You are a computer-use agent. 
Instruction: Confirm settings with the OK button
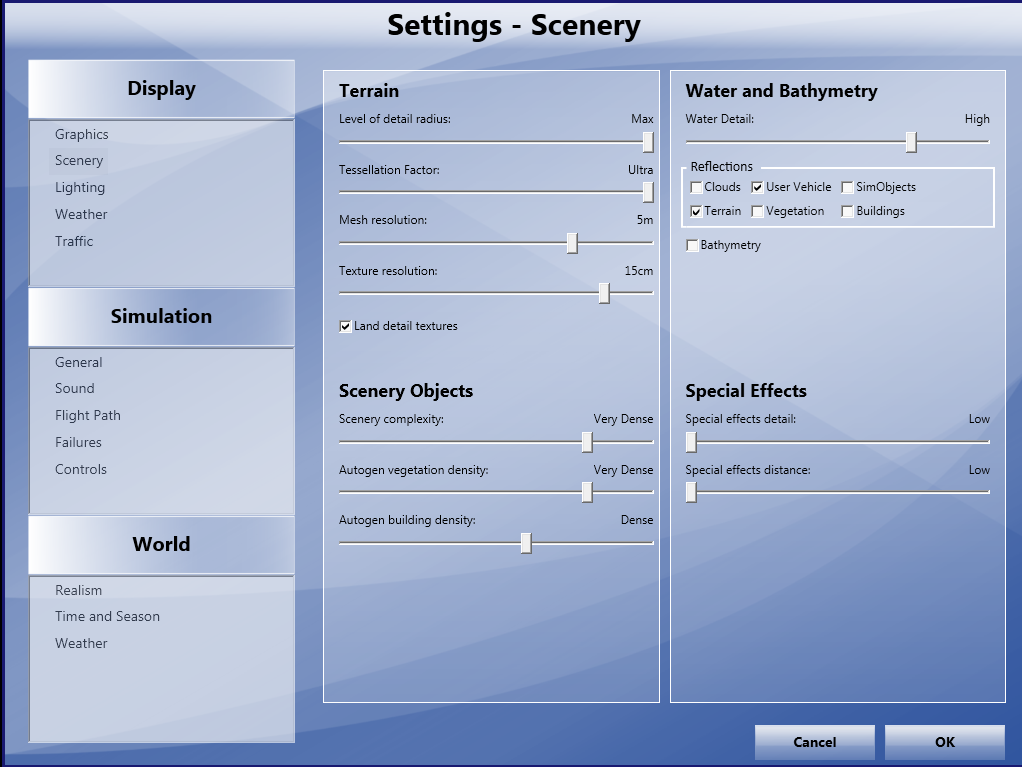[x=944, y=742]
